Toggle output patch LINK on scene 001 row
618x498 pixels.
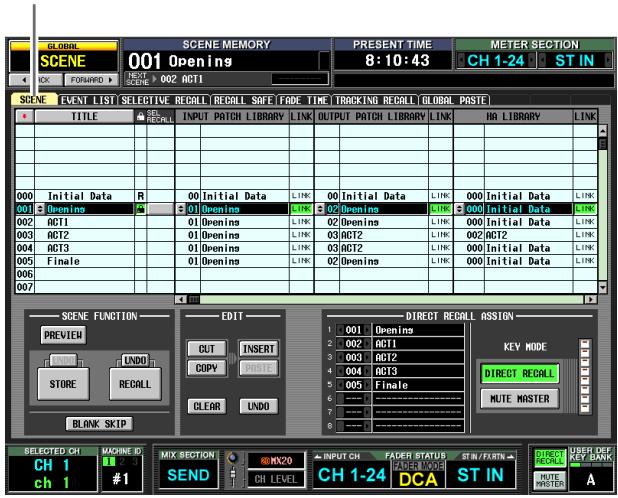441,209
